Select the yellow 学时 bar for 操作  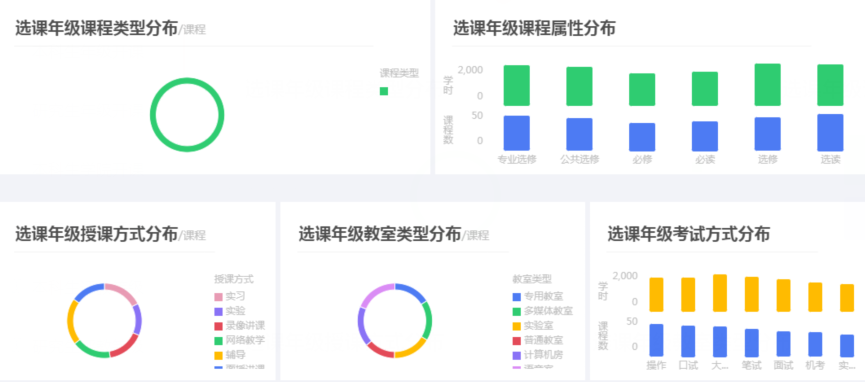656,294
